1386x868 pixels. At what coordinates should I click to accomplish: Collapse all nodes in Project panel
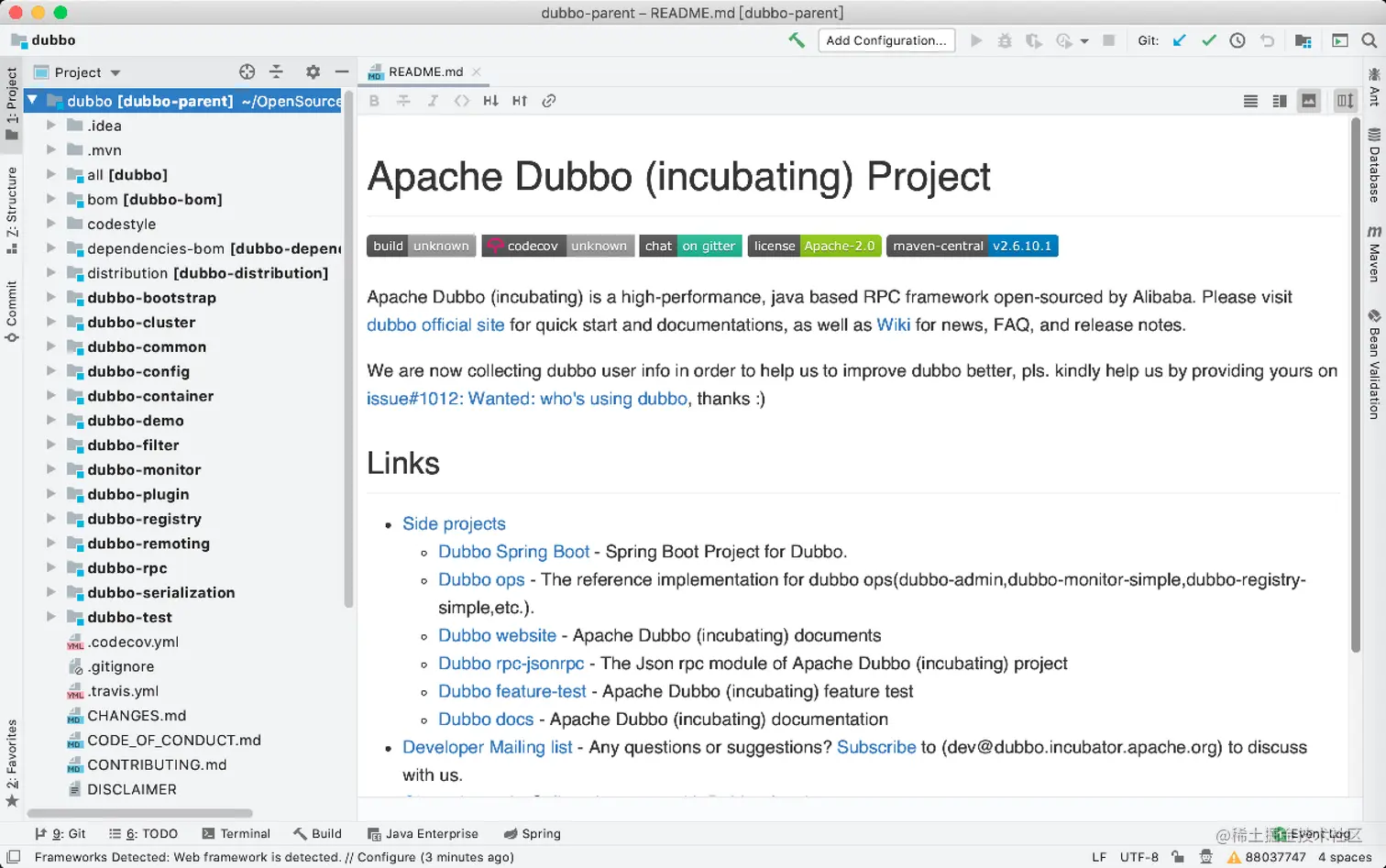(276, 71)
